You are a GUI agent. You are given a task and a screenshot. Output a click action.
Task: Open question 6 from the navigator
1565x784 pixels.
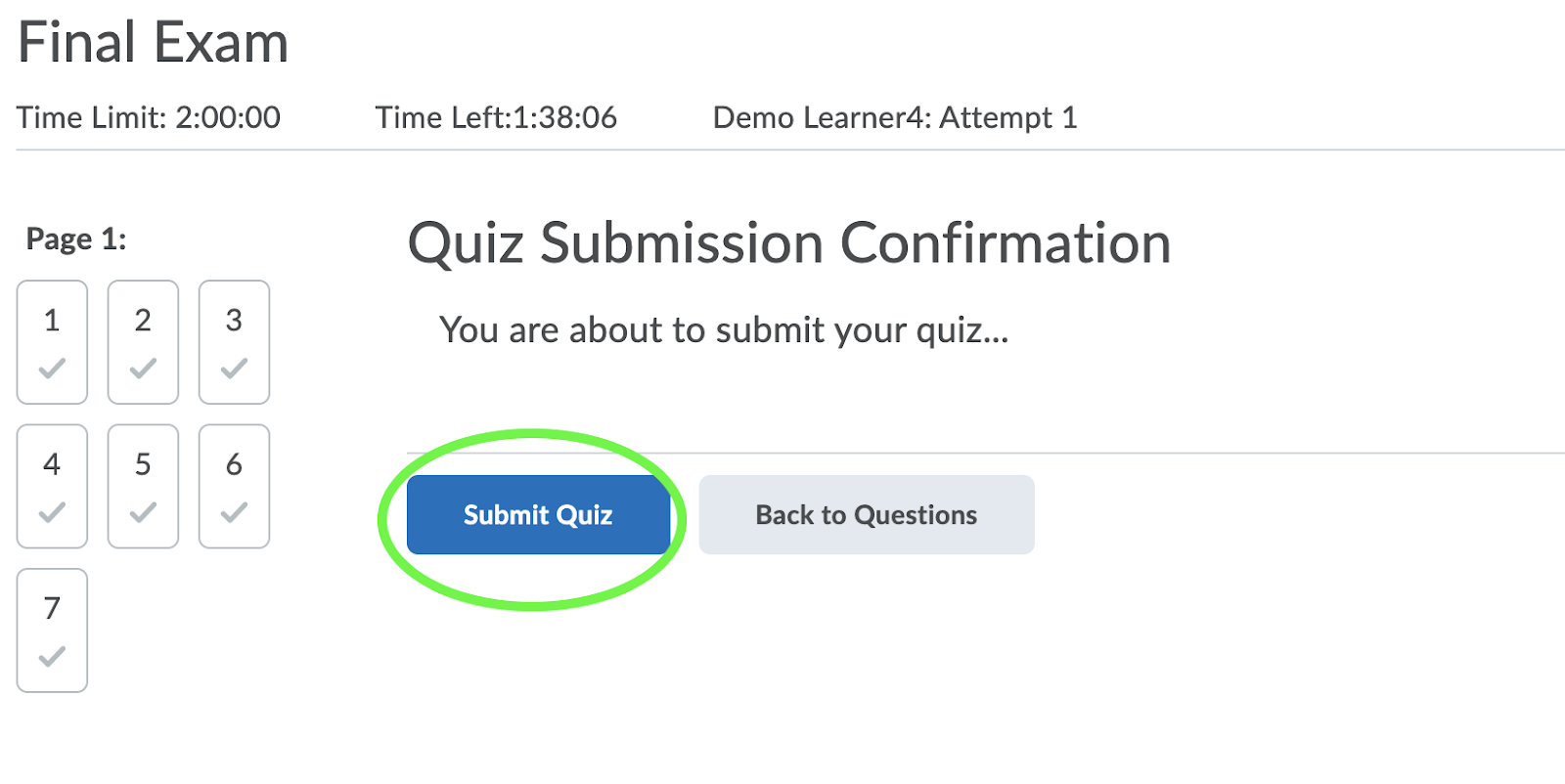234,486
